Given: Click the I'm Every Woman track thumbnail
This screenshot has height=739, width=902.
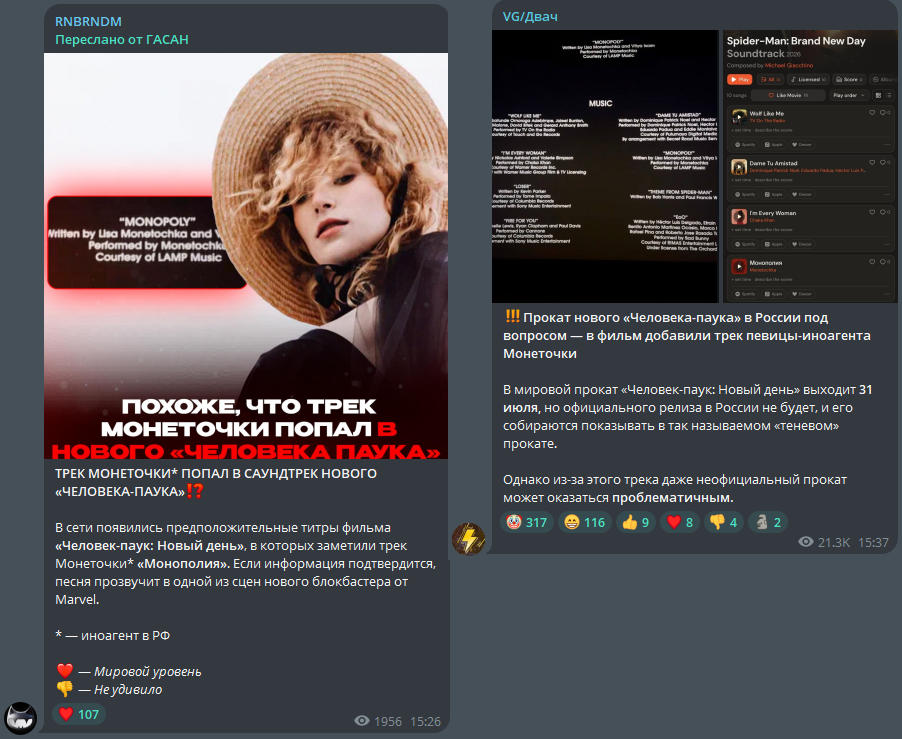Looking at the screenshot, I should [739, 216].
